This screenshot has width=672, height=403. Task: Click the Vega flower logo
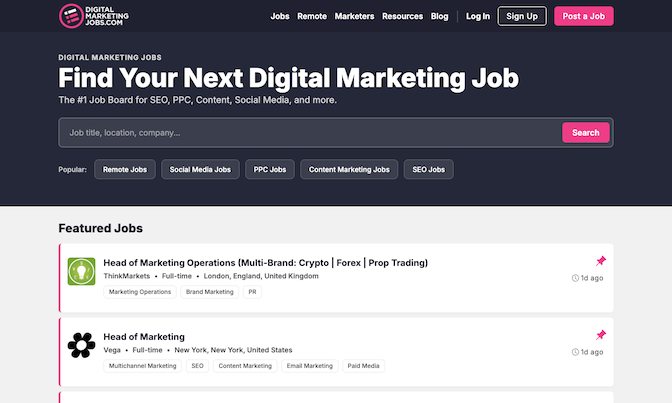pos(81,345)
